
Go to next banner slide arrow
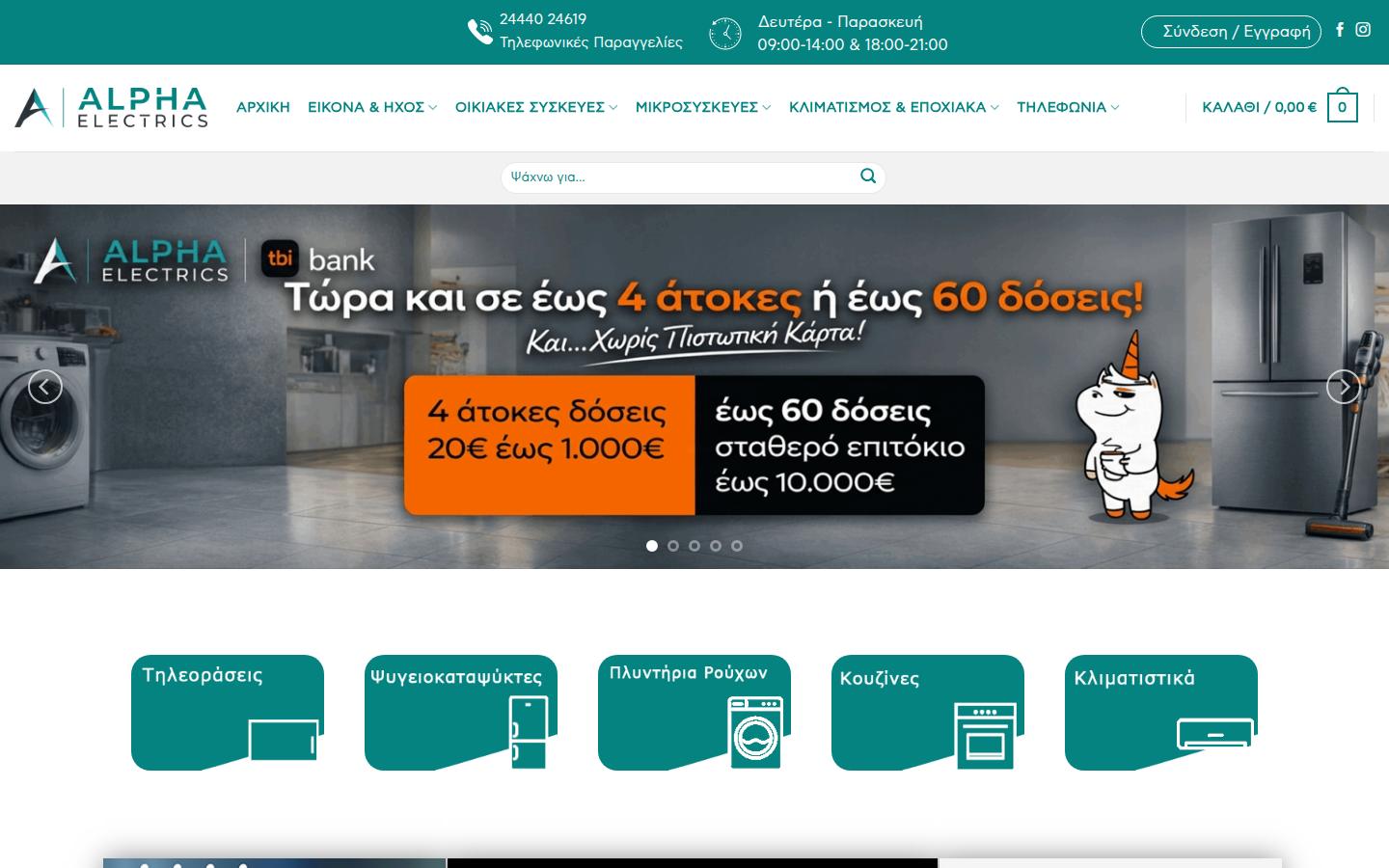click(x=1344, y=387)
